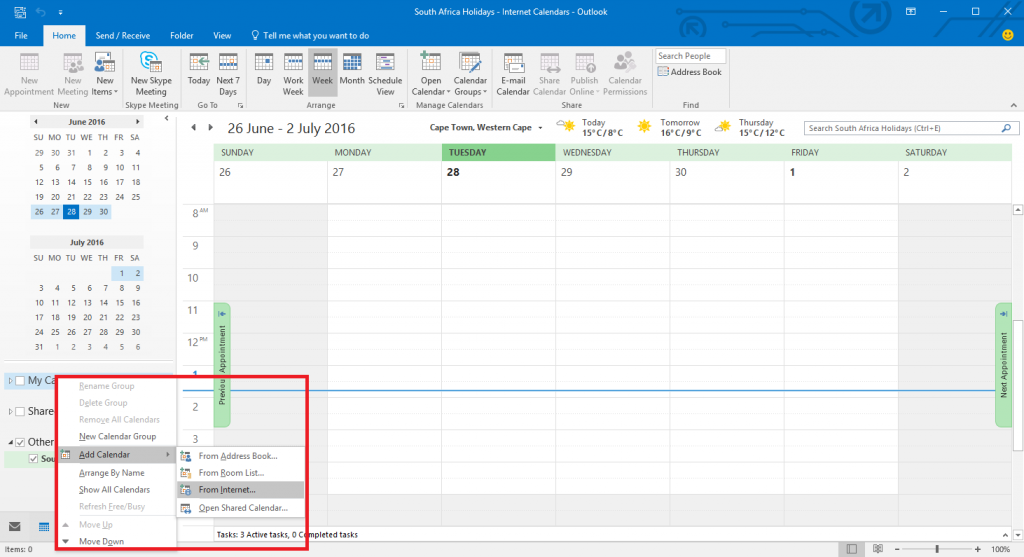Click the Undo icon in quick access toolbar

40,12
